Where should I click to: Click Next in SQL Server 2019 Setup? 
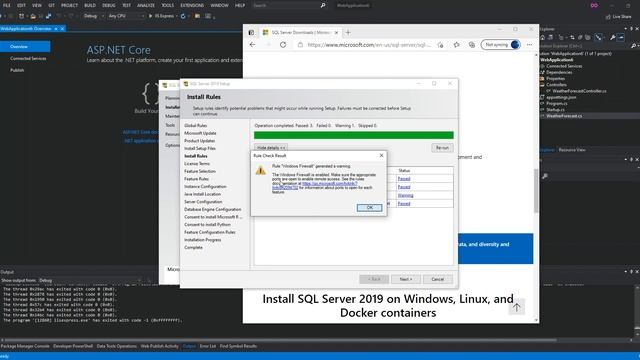click(x=406, y=279)
